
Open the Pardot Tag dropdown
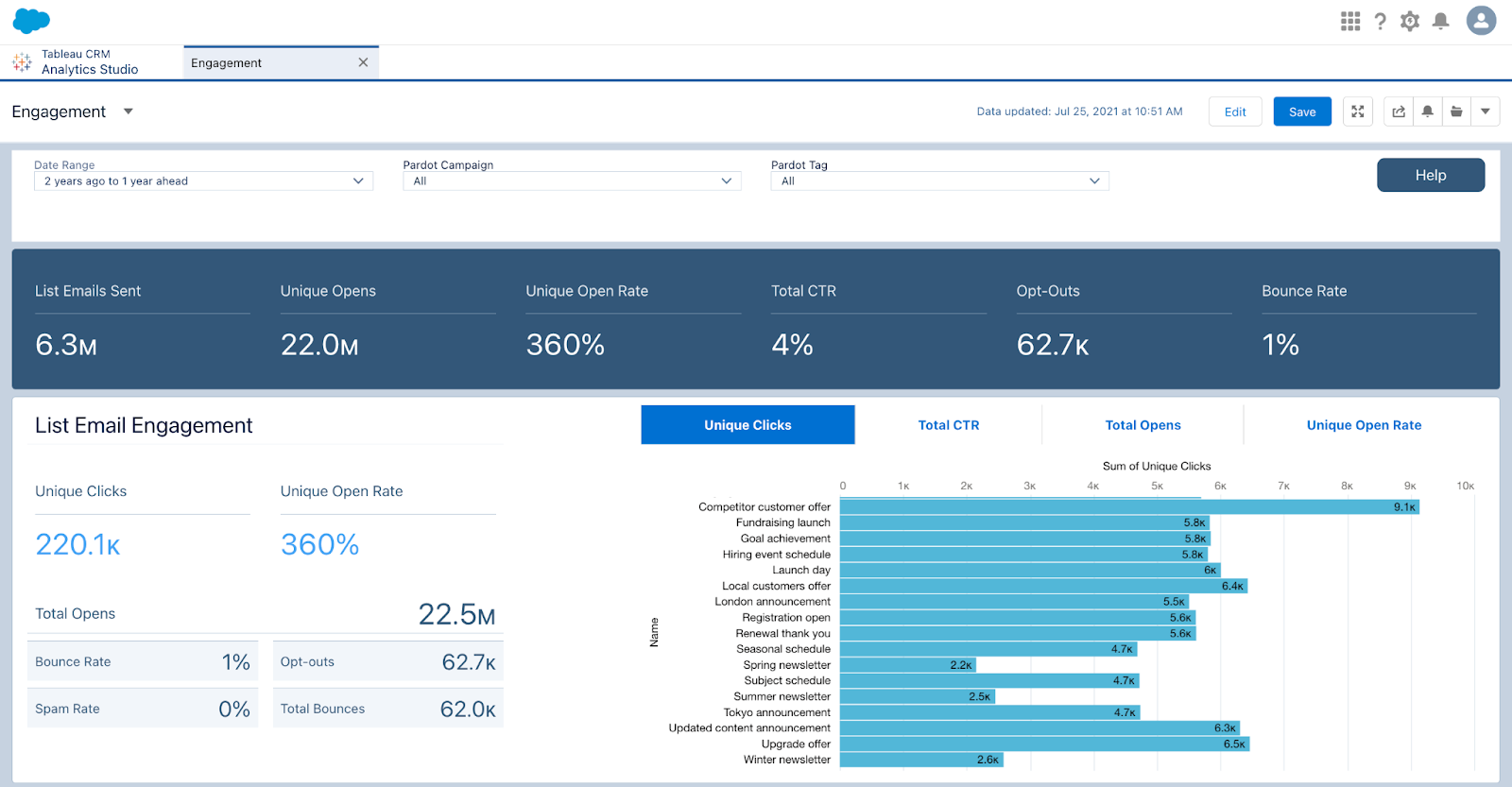tap(939, 181)
